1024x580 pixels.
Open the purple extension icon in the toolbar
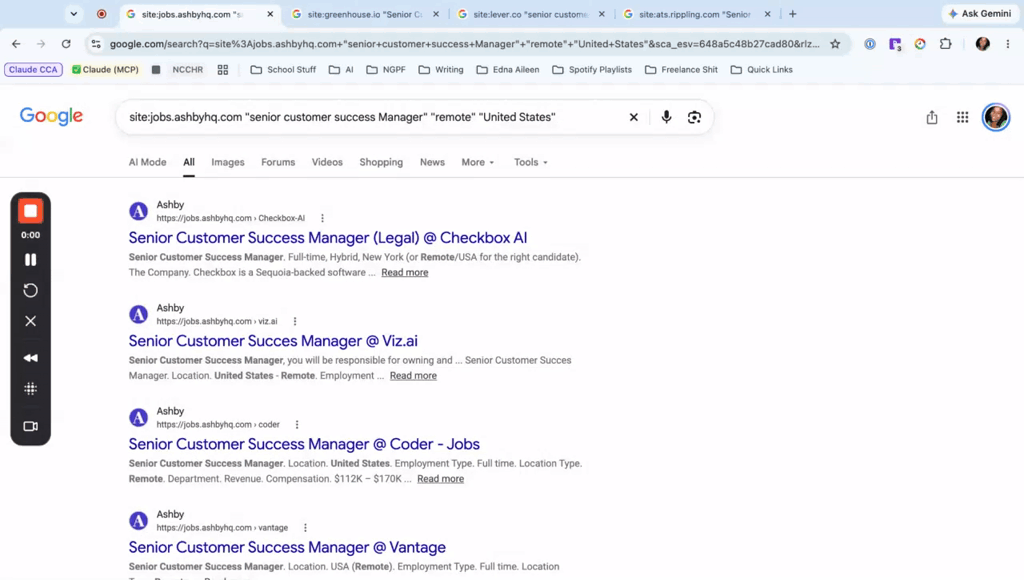point(895,44)
